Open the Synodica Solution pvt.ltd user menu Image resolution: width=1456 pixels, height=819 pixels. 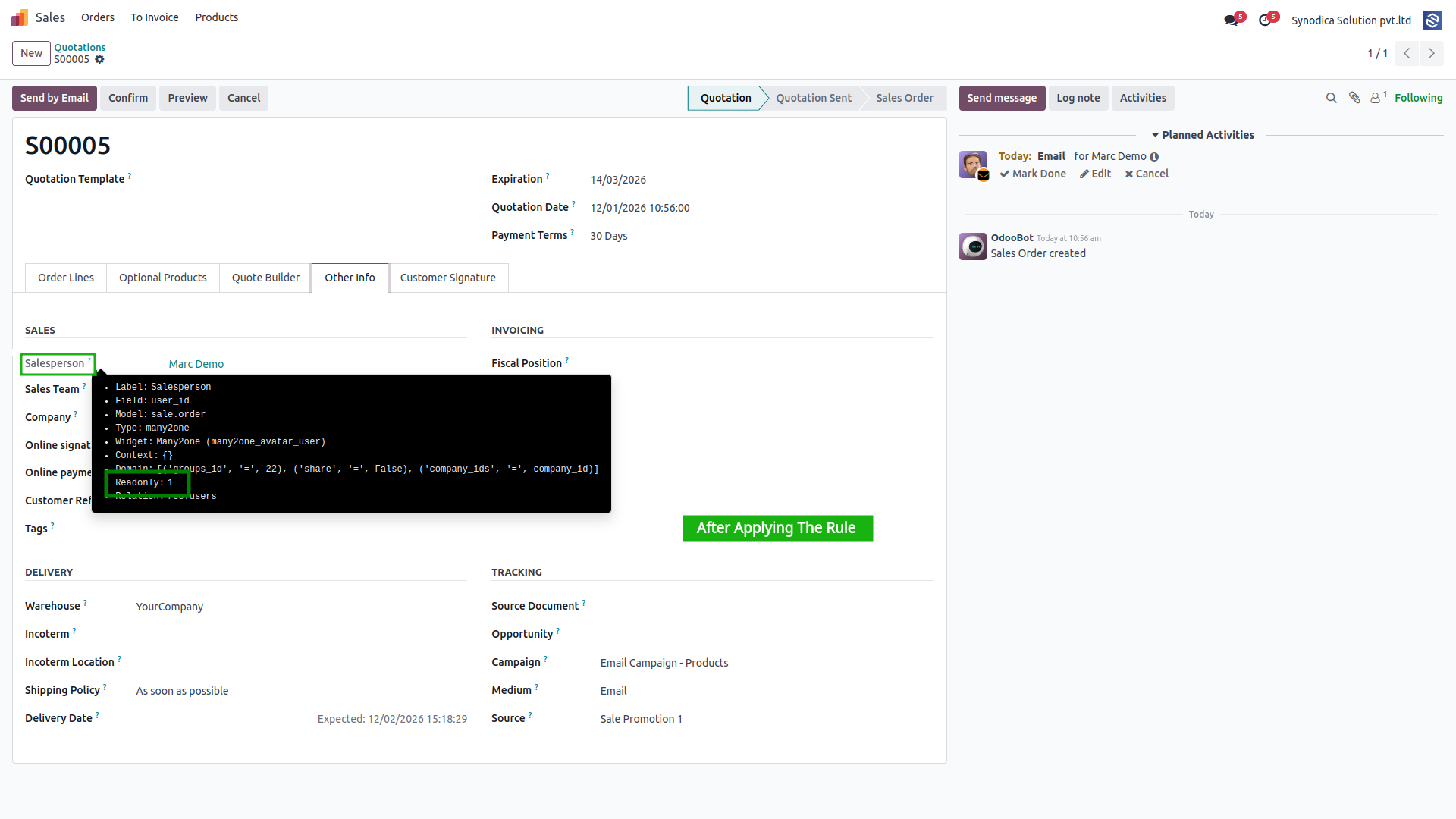[1351, 20]
